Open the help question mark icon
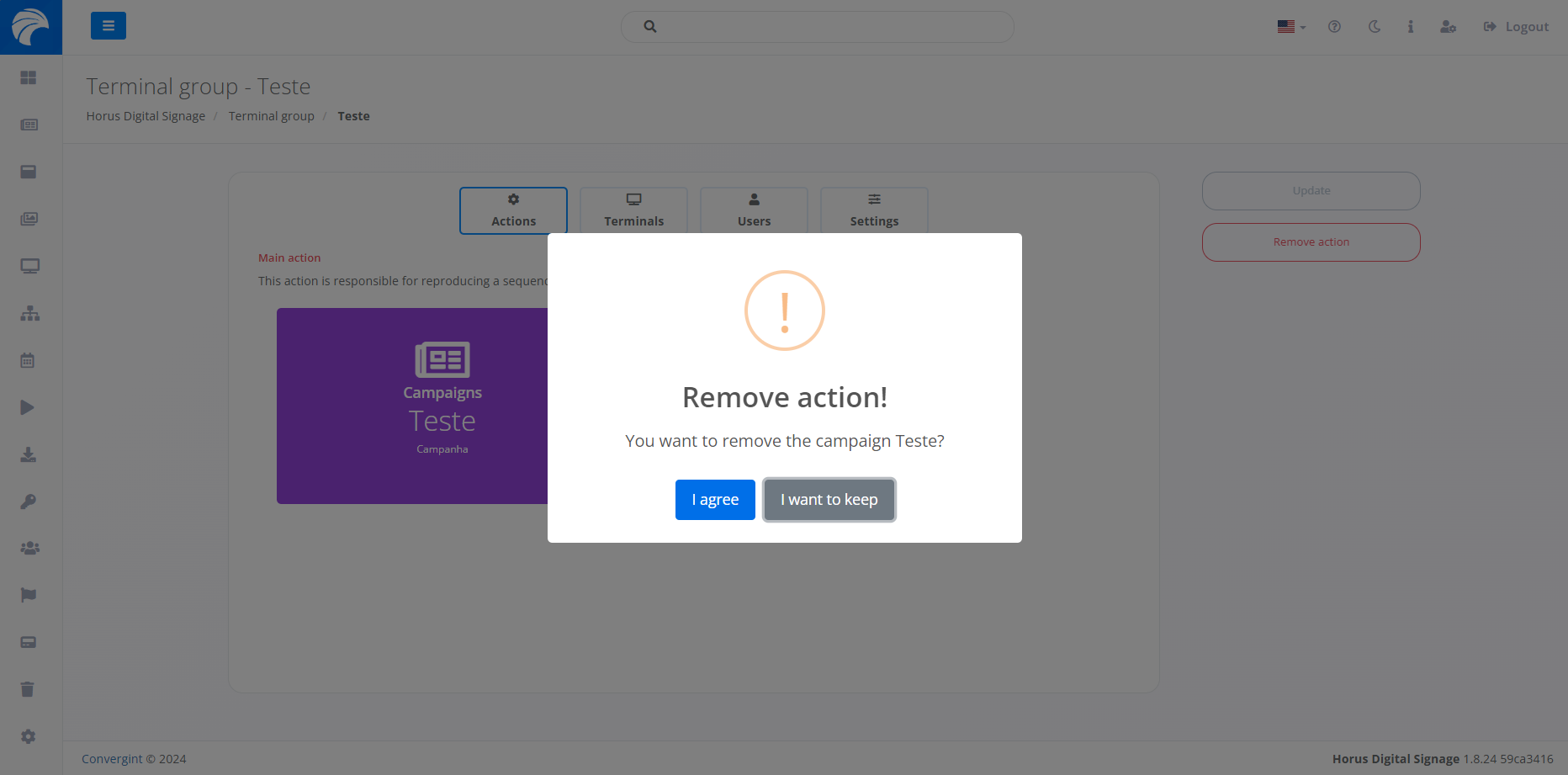The width and height of the screenshot is (1568, 775). coord(1334,27)
